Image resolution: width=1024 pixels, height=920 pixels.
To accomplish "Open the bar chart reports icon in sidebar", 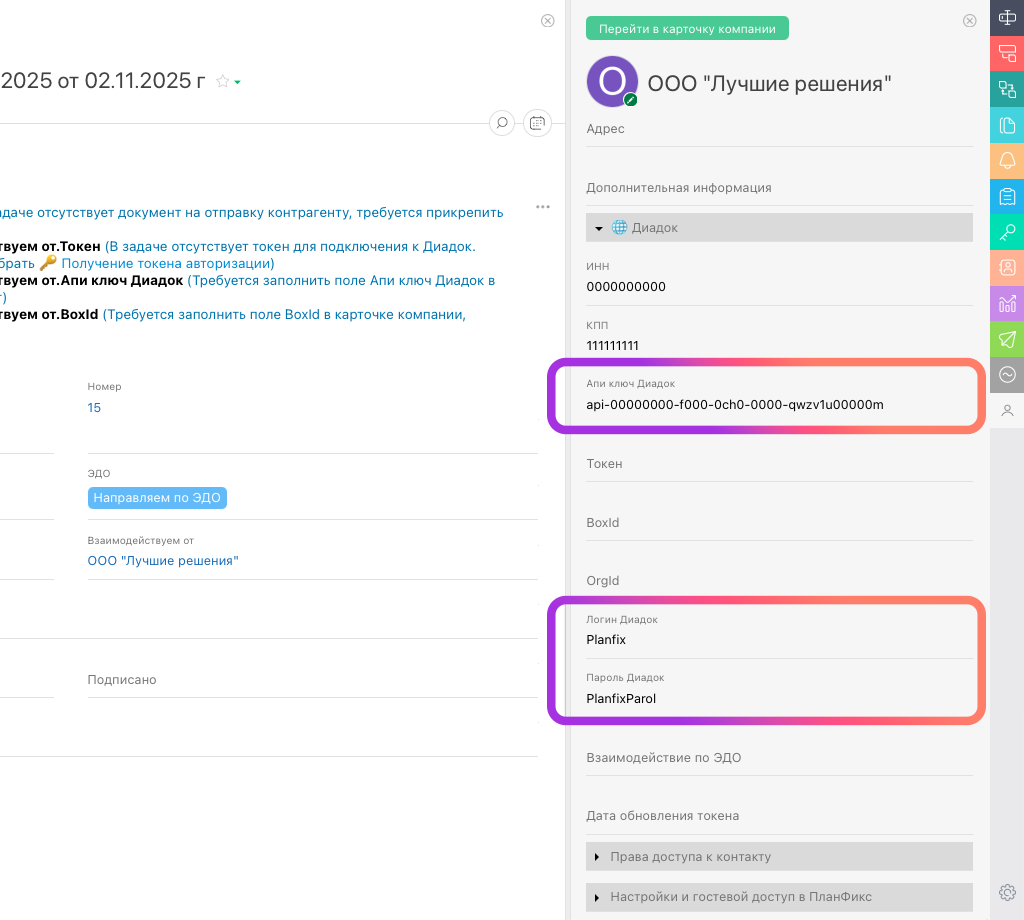I will (1007, 303).
